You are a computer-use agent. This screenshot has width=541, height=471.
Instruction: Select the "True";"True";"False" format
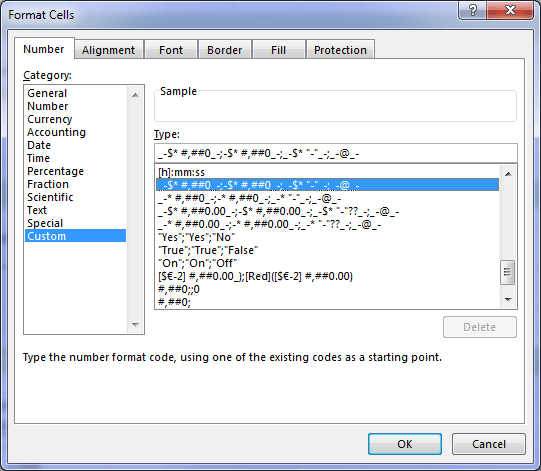click(x=327, y=250)
